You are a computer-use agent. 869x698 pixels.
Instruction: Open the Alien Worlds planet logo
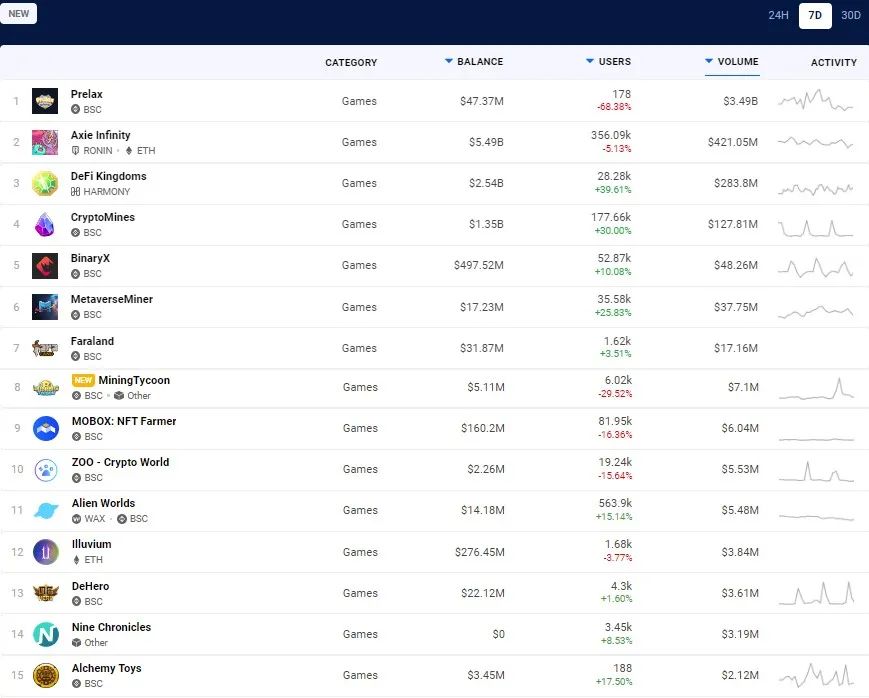pyautogui.click(x=46, y=511)
